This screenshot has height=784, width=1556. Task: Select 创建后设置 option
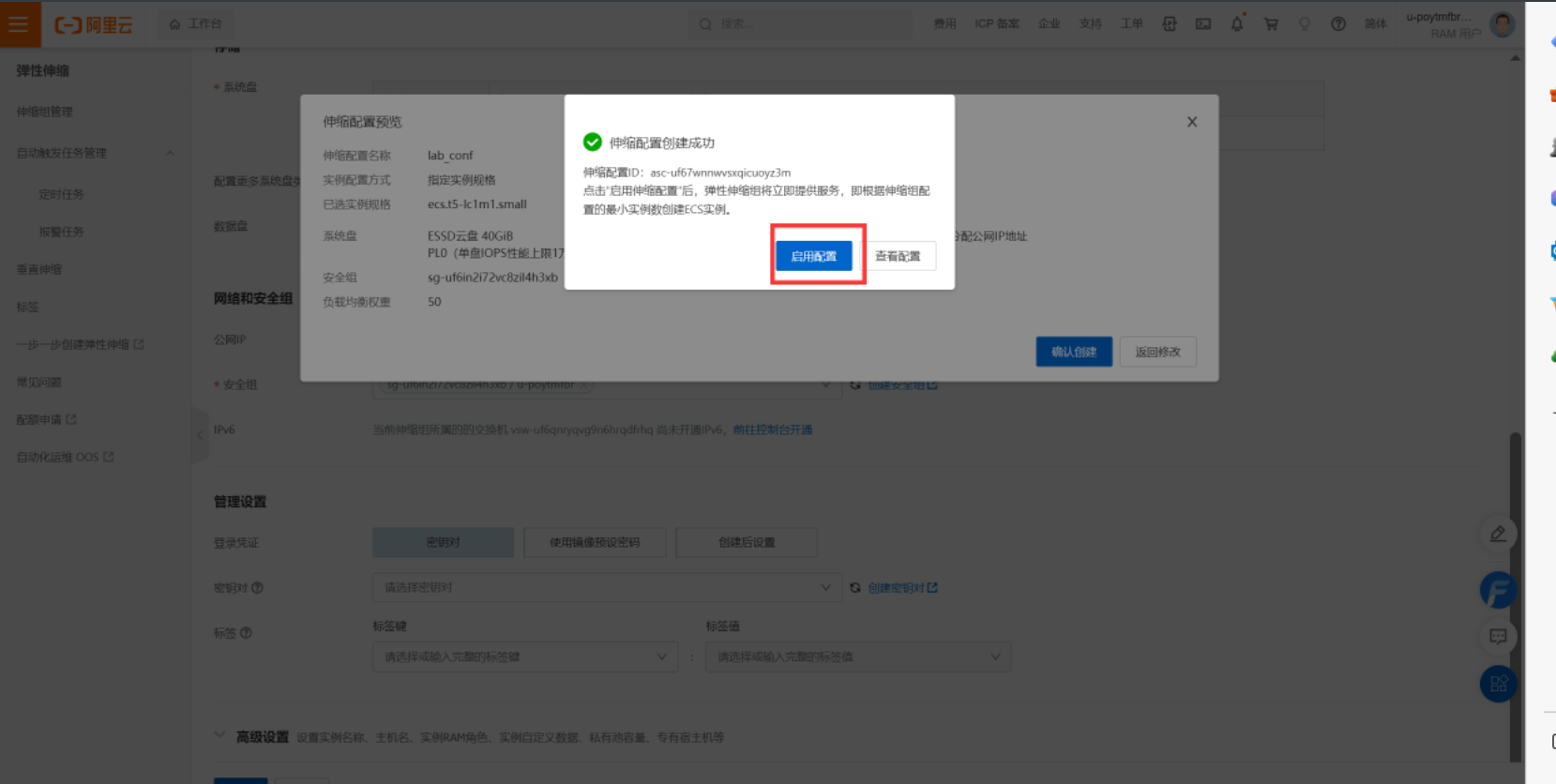747,542
